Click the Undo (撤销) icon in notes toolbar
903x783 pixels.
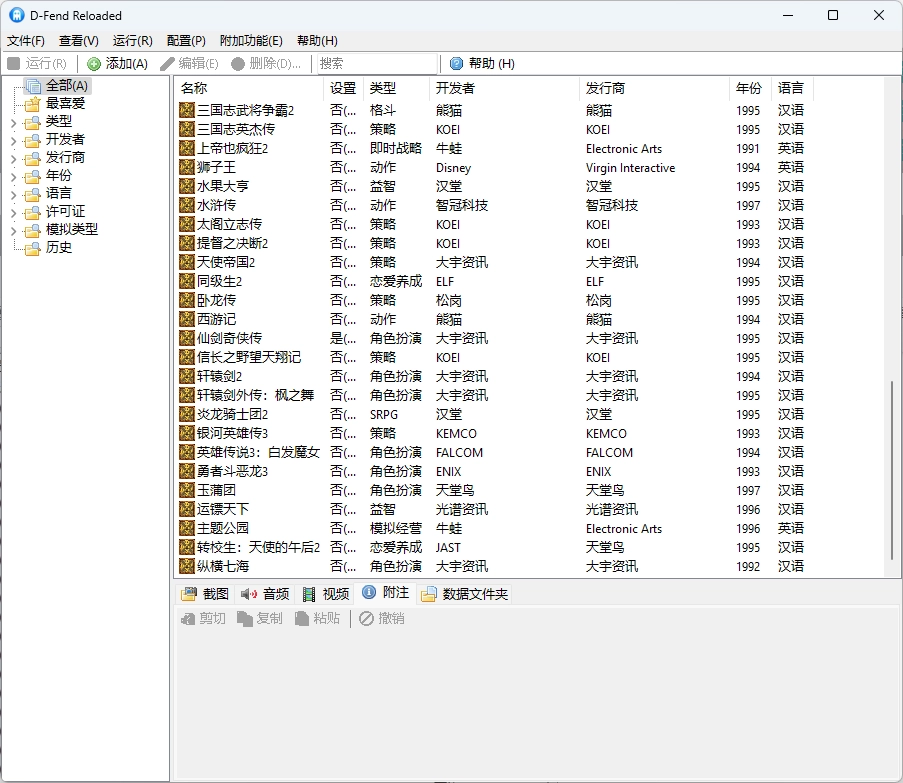click(366, 619)
